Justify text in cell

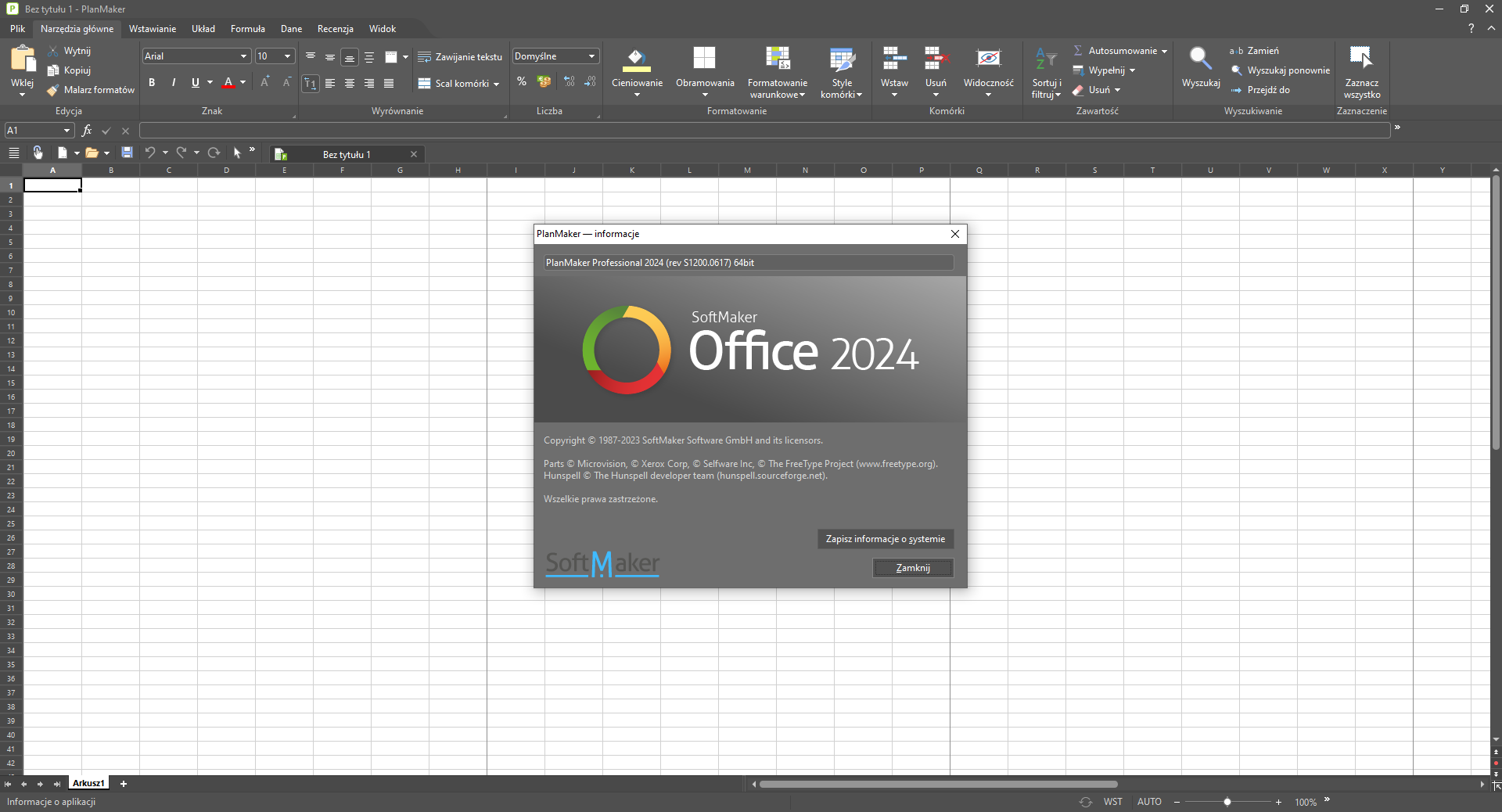click(x=389, y=84)
